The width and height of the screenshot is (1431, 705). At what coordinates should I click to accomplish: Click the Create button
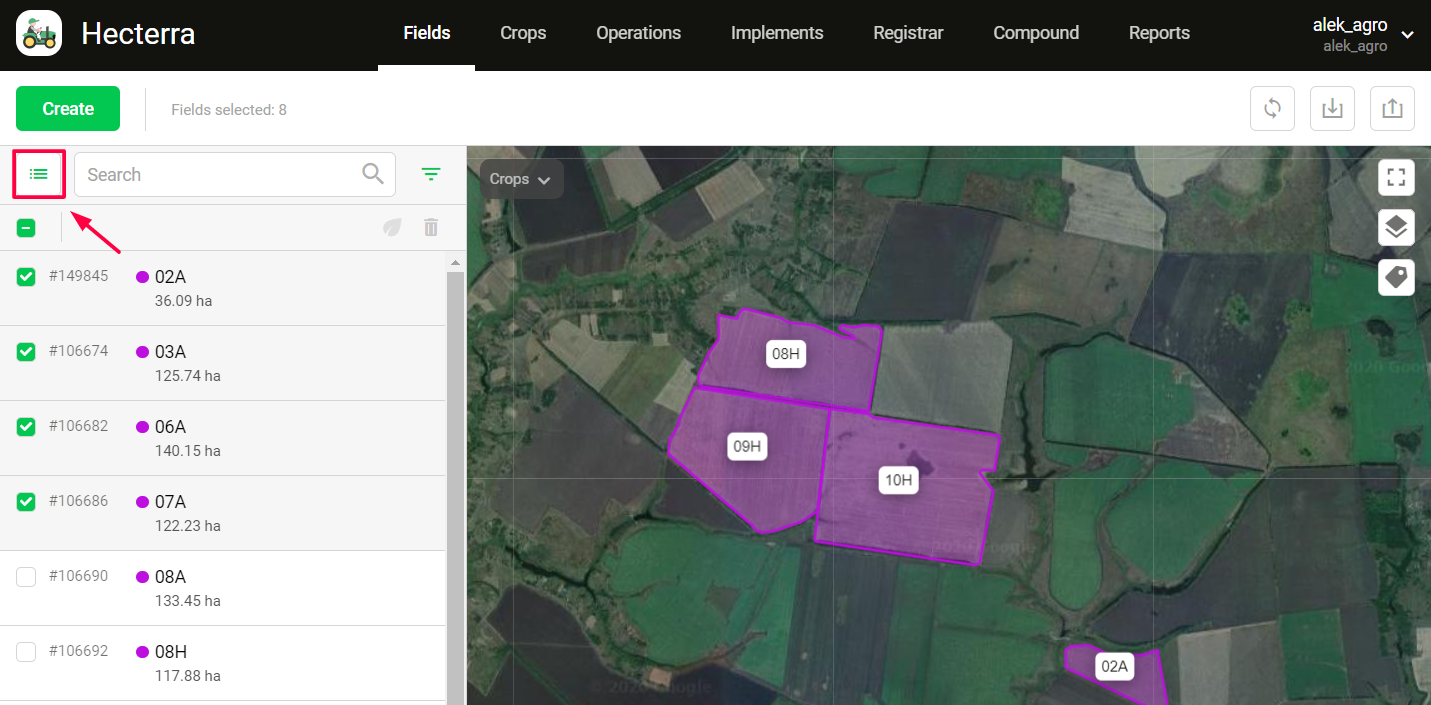[x=67, y=108]
